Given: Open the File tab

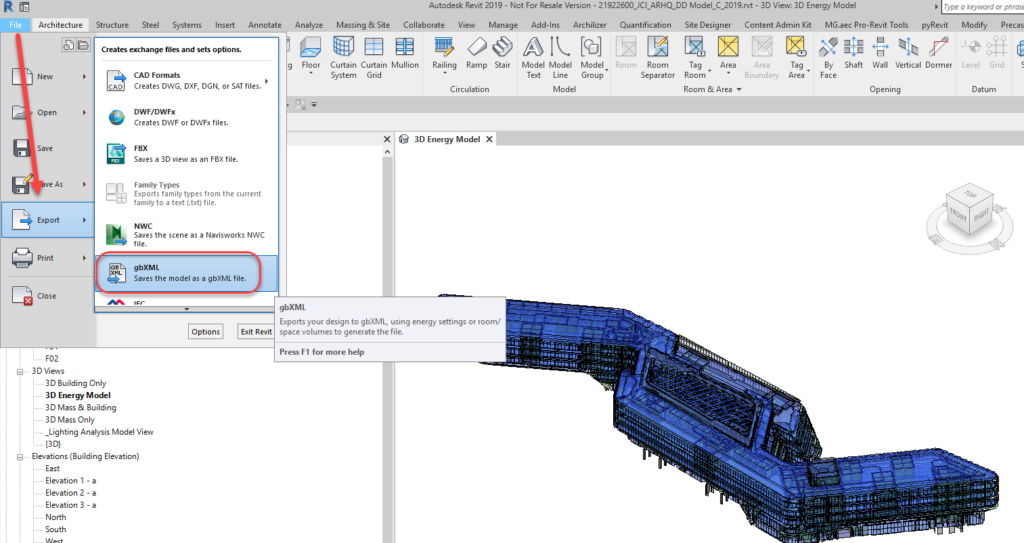Looking at the screenshot, I should (x=15, y=25).
